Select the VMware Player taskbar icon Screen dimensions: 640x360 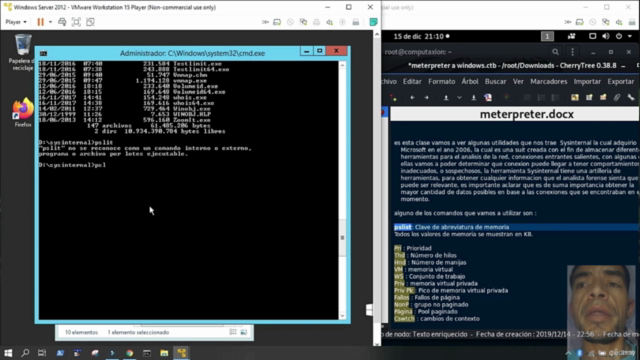coord(182,353)
